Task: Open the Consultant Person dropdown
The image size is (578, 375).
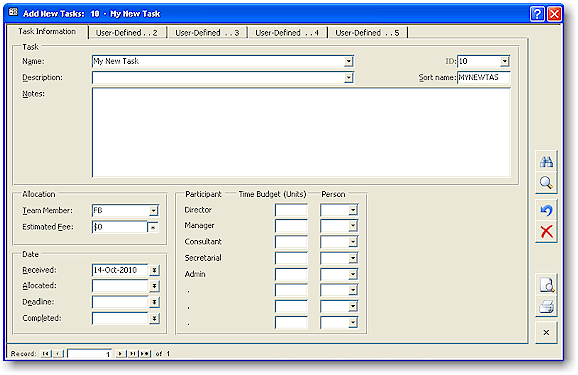Action: pos(353,242)
